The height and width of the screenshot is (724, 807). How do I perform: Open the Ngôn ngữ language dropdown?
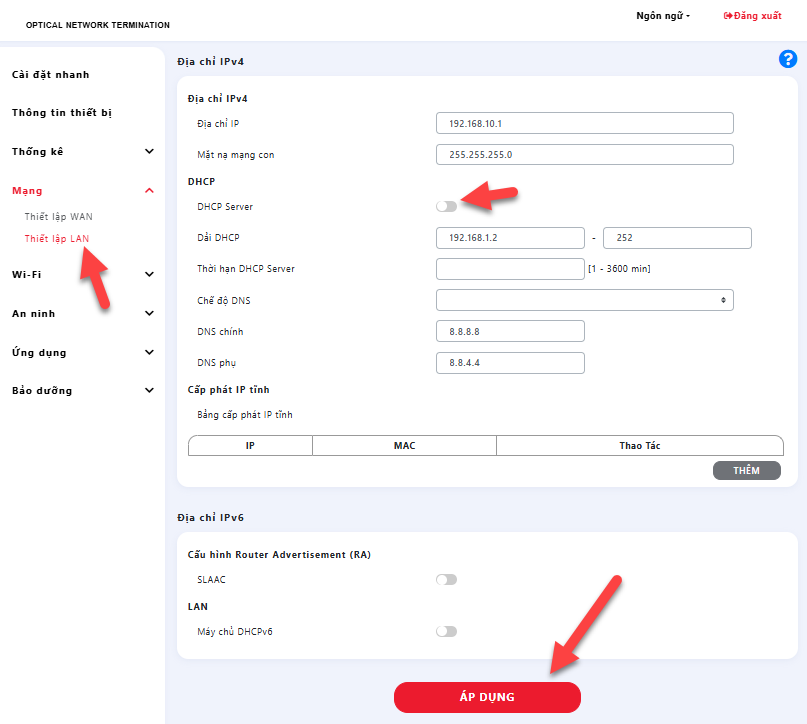pos(663,16)
